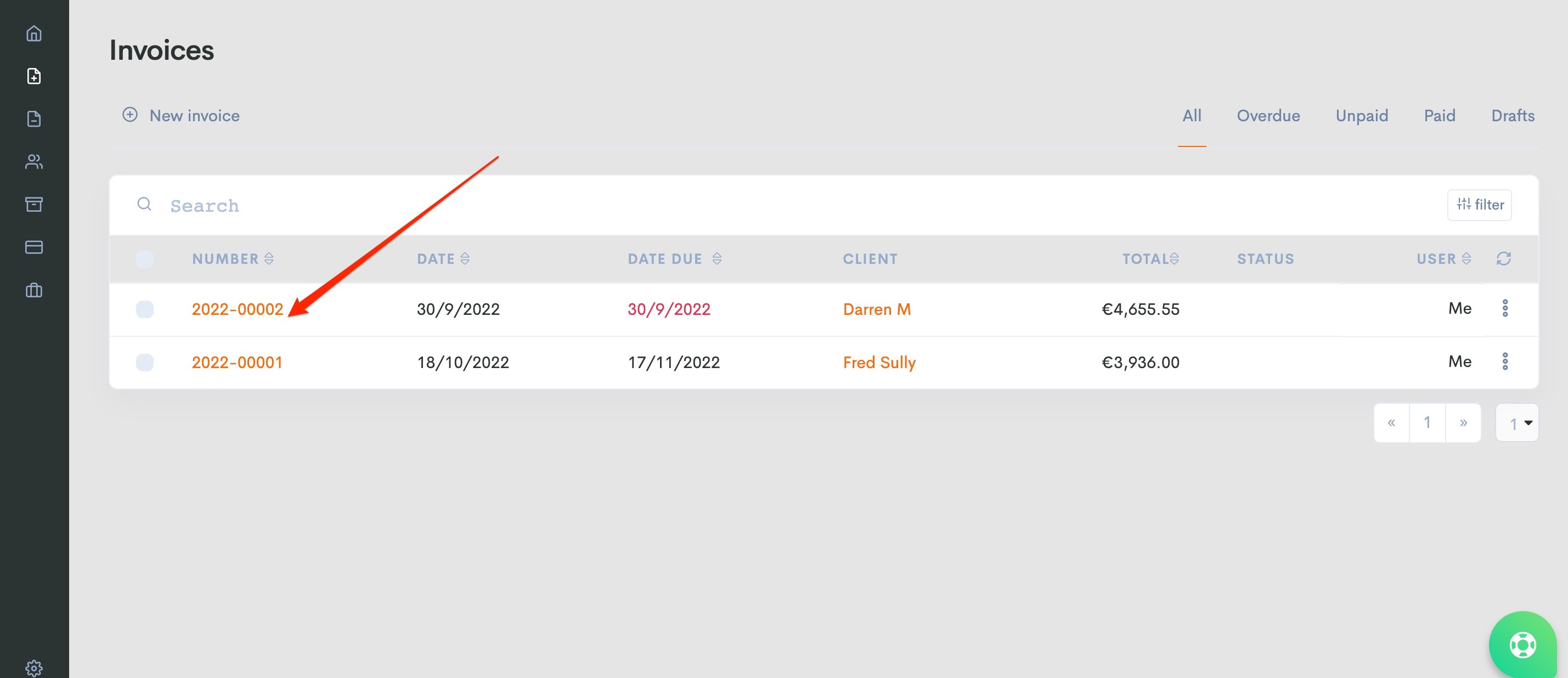1568x678 pixels.
Task: Sort by the TOTAL column arrows
Action: point(1175,259)
